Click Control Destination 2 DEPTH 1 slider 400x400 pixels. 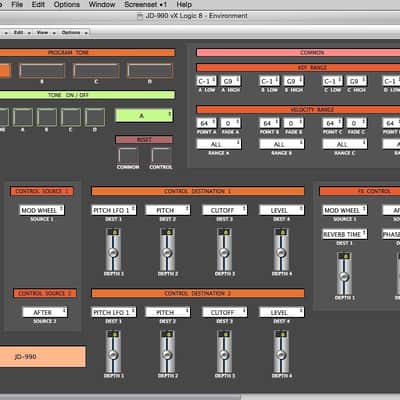tap(113, 351)
